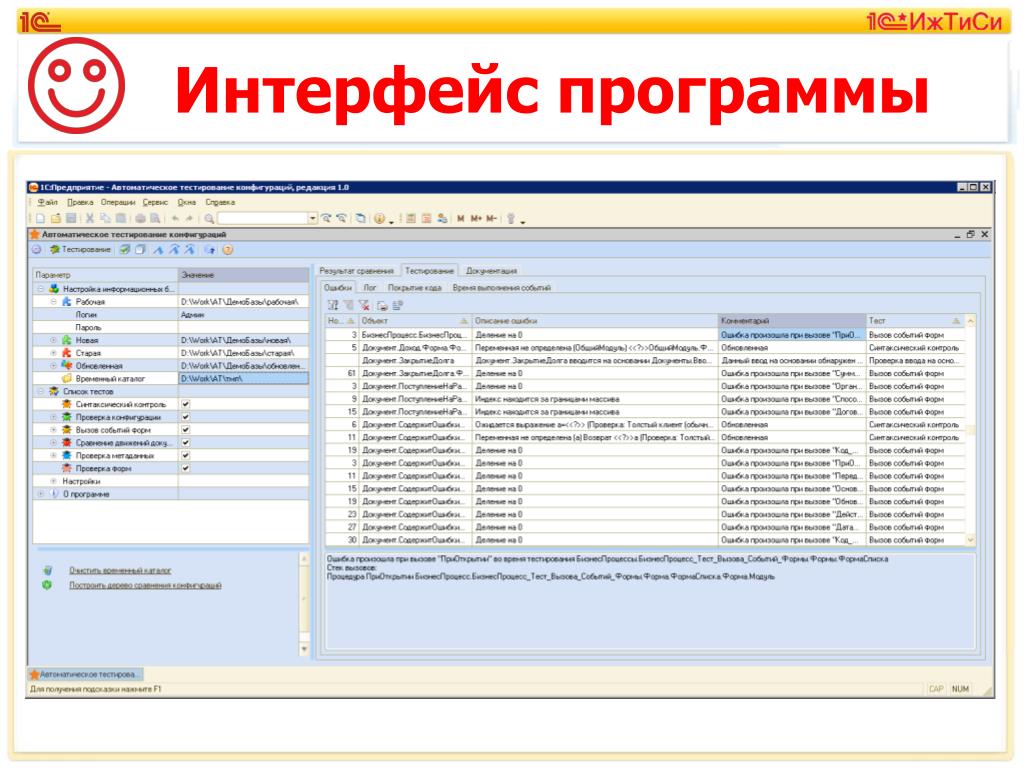This screenshot has width=1024, height=768.
Task: Click the magnifier Search toolbar icon
Action: point(209,219)
